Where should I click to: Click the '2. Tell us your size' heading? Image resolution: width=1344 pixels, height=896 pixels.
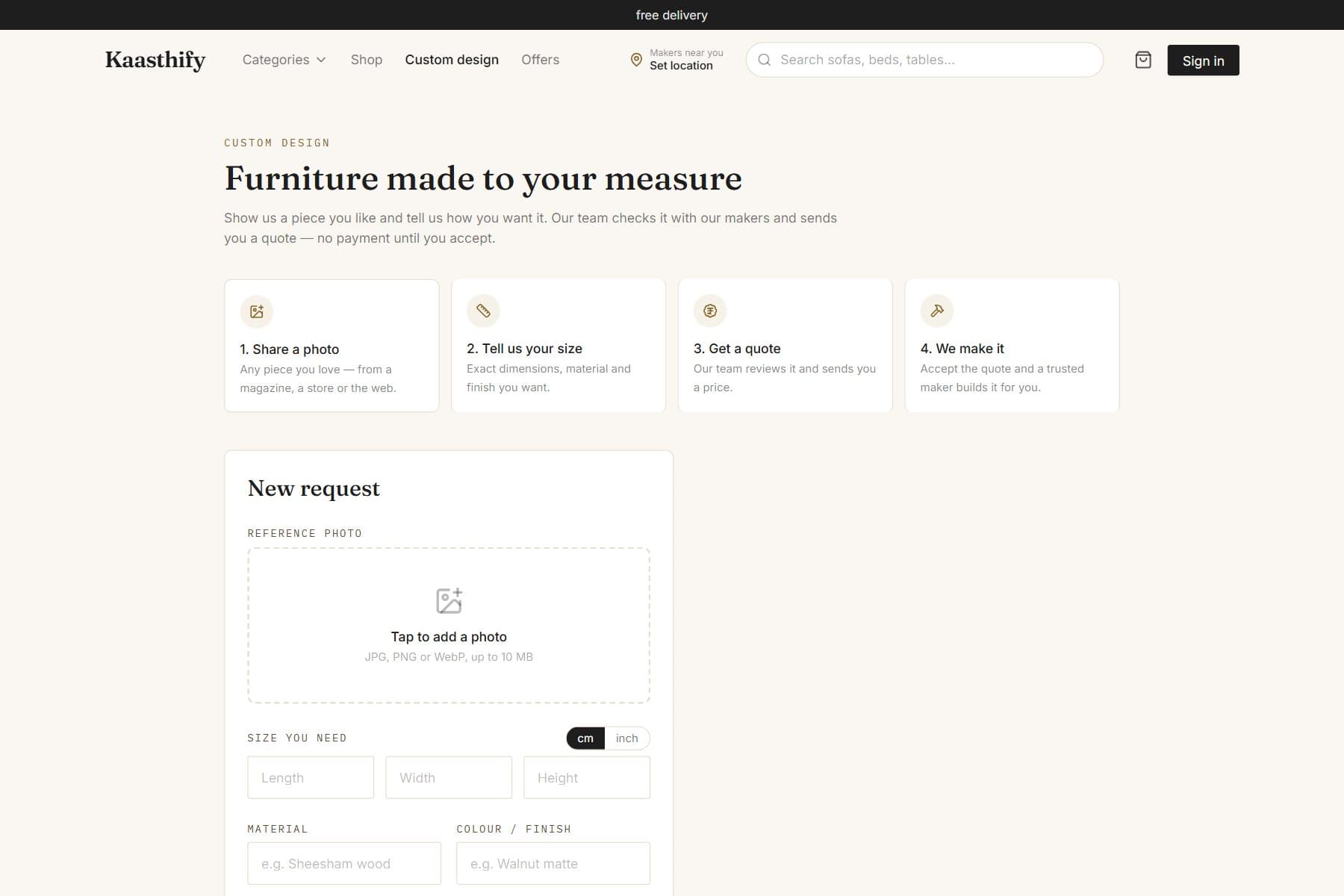[x=524, y=349]
